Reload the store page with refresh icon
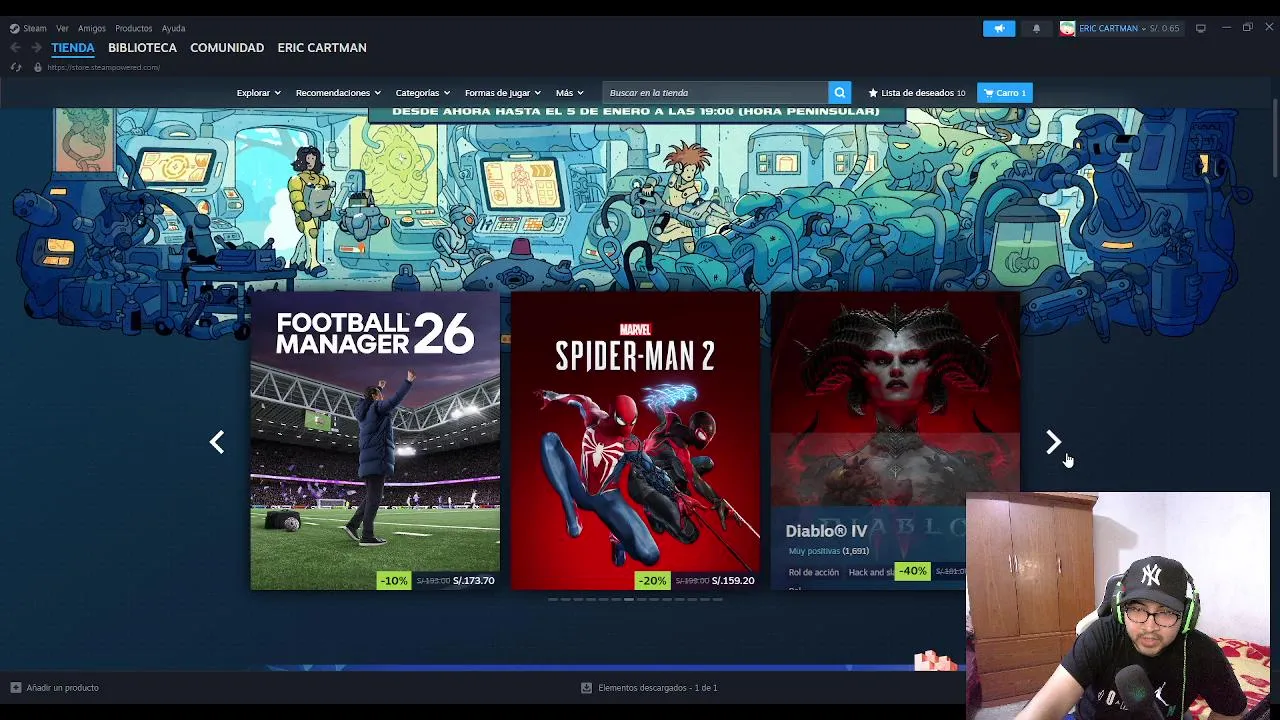The height and width of the screenshot is (720, 1280). pos(15,67)
